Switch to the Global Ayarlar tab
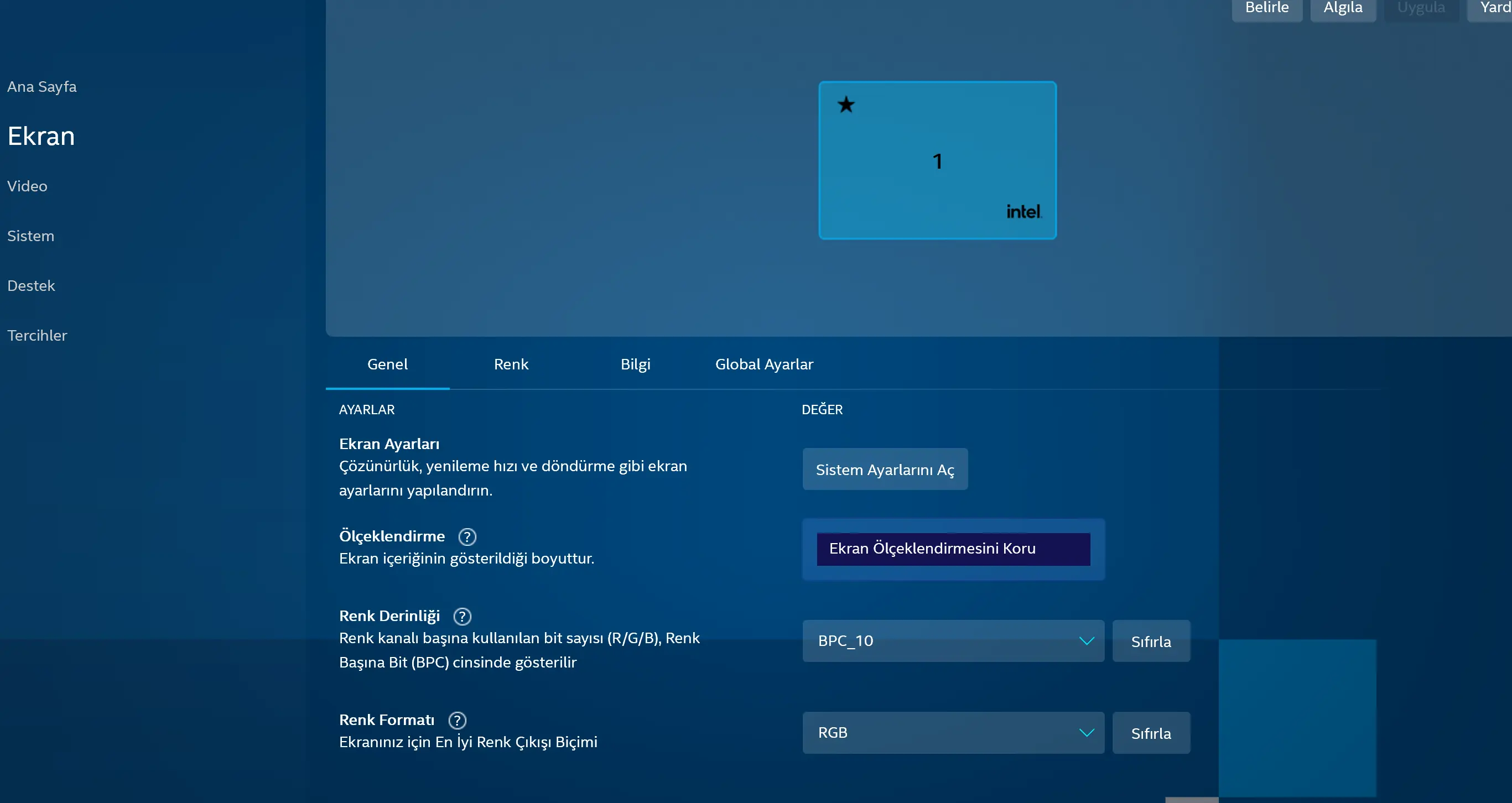 tap(764, 364)
